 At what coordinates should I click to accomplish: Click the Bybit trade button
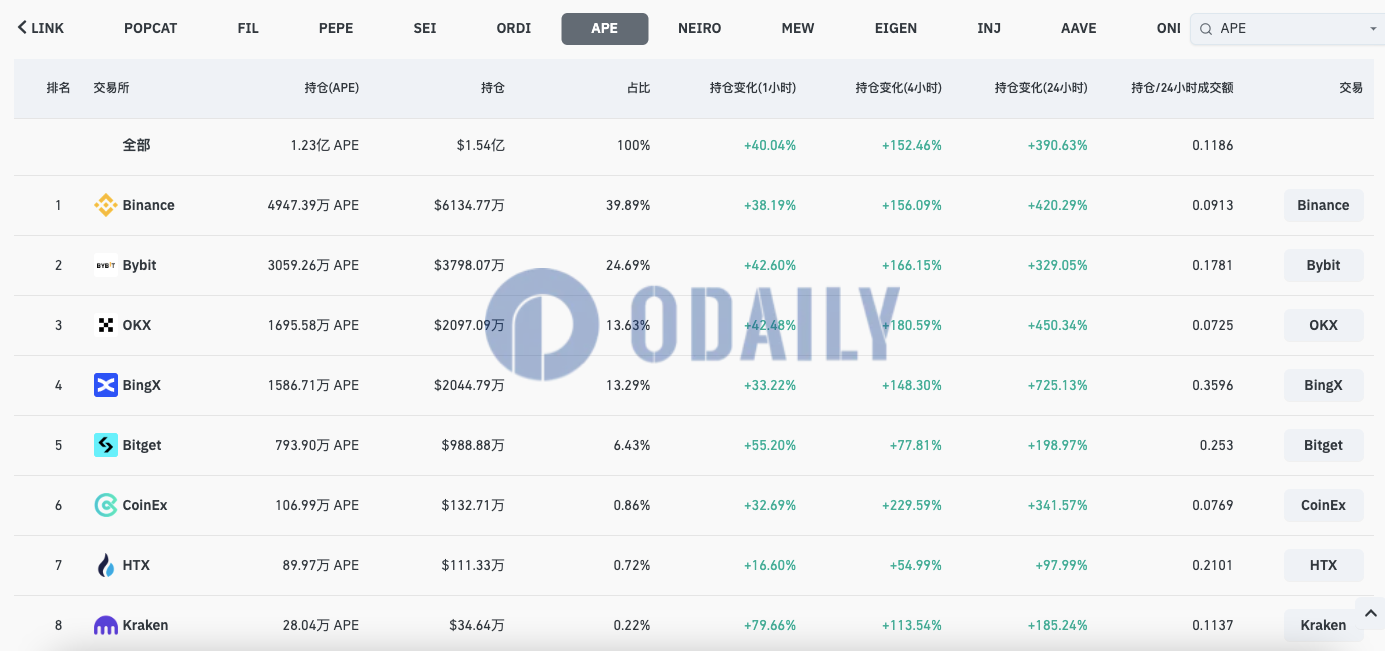[x=1323, y=265]
